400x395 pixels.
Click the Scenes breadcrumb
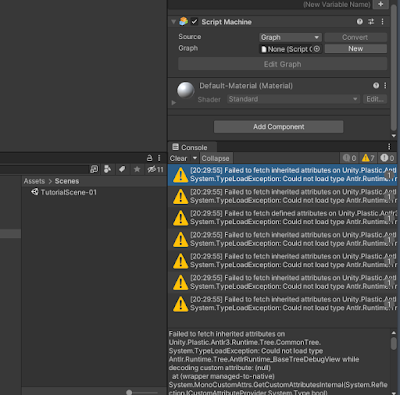point(67,181)
